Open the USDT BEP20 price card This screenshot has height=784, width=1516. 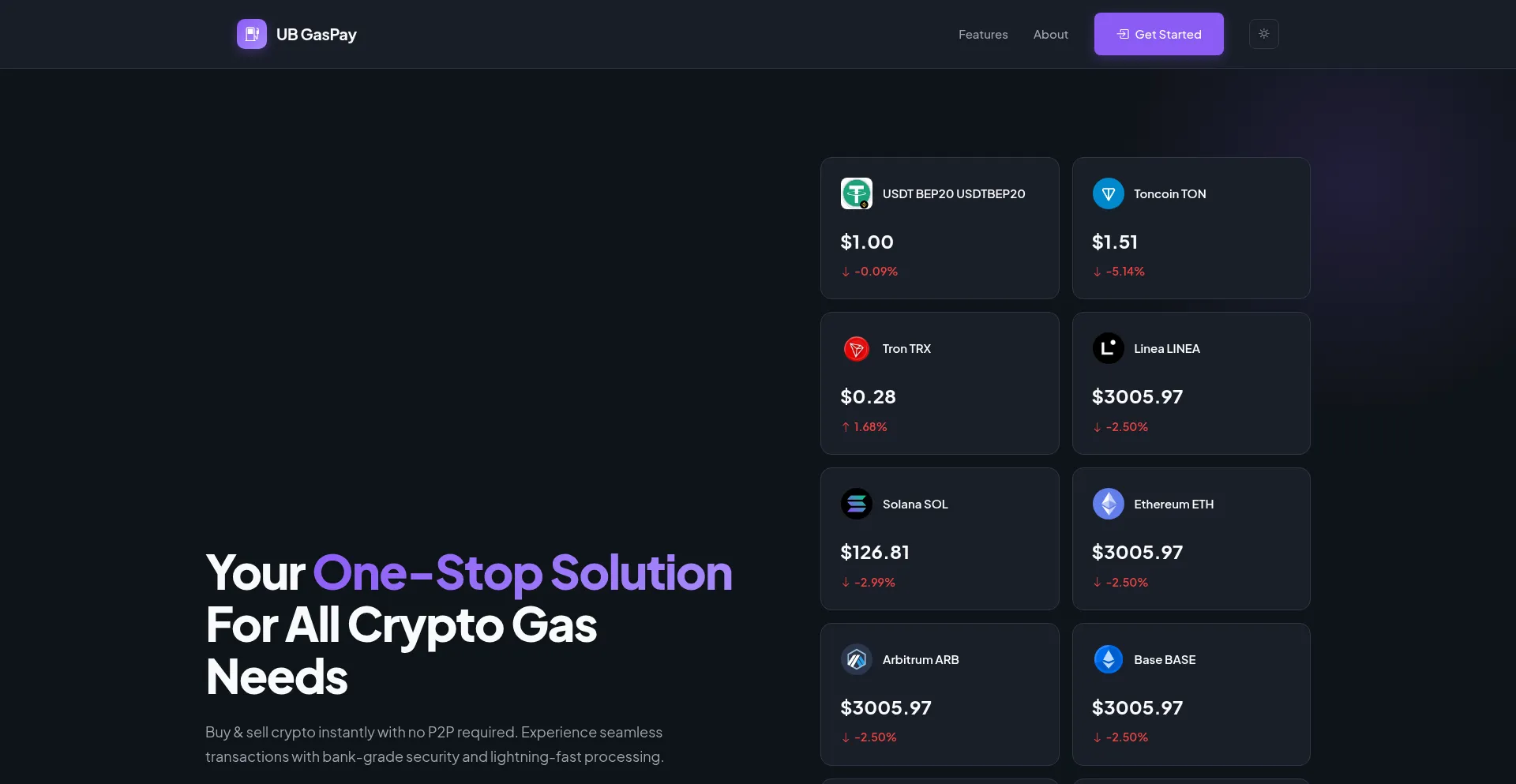tap(940, 228)
